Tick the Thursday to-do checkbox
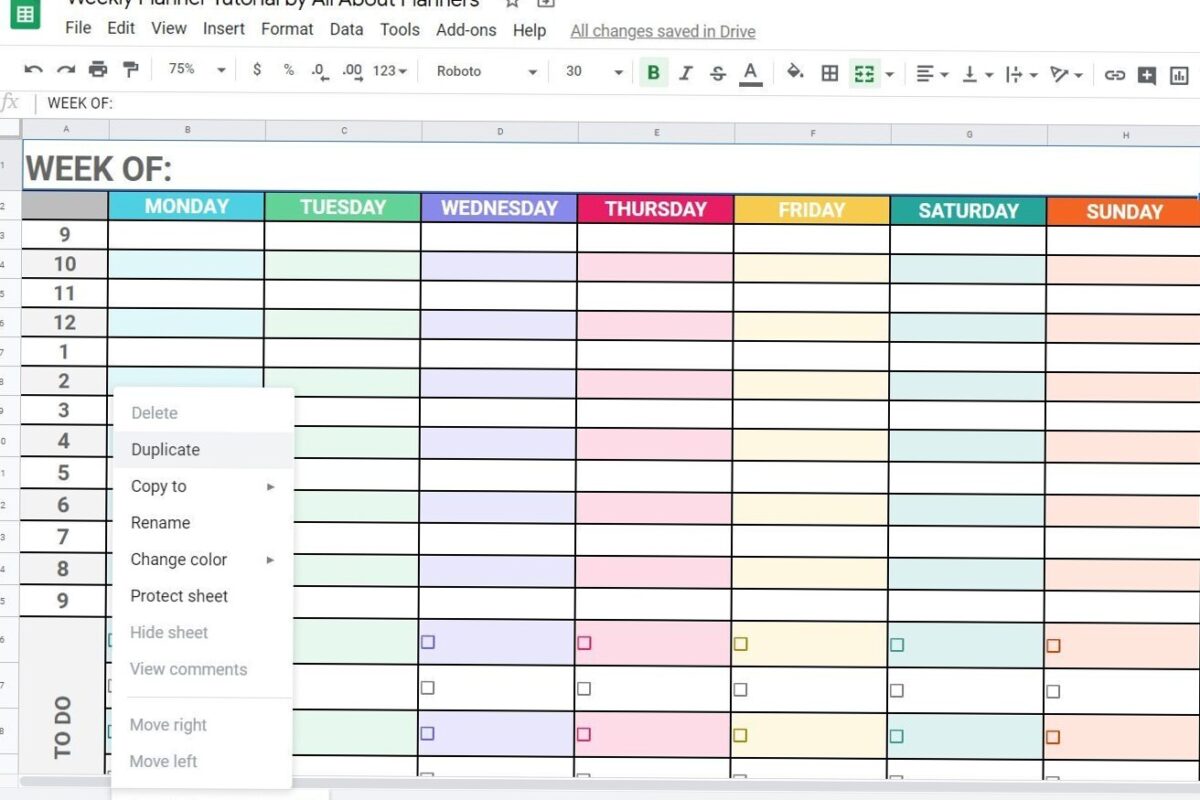Screen dimensions: 1200x800 tap(584, 645)
